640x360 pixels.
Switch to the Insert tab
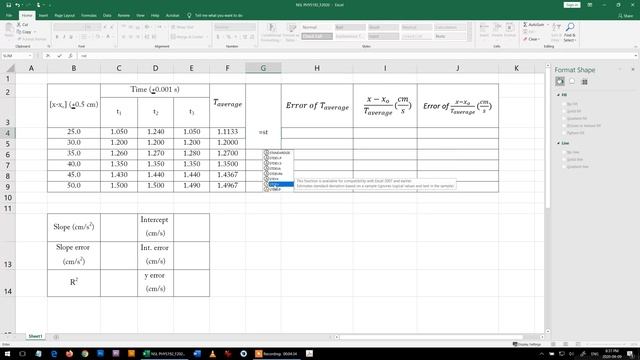click(x=43, y=16)
